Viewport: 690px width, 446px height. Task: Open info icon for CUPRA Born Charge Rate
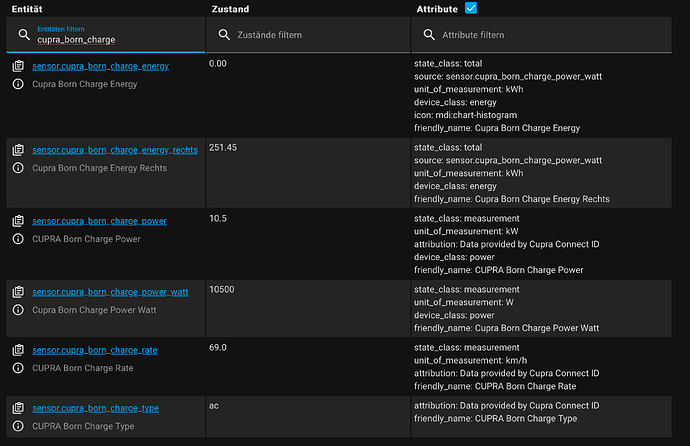18,368
